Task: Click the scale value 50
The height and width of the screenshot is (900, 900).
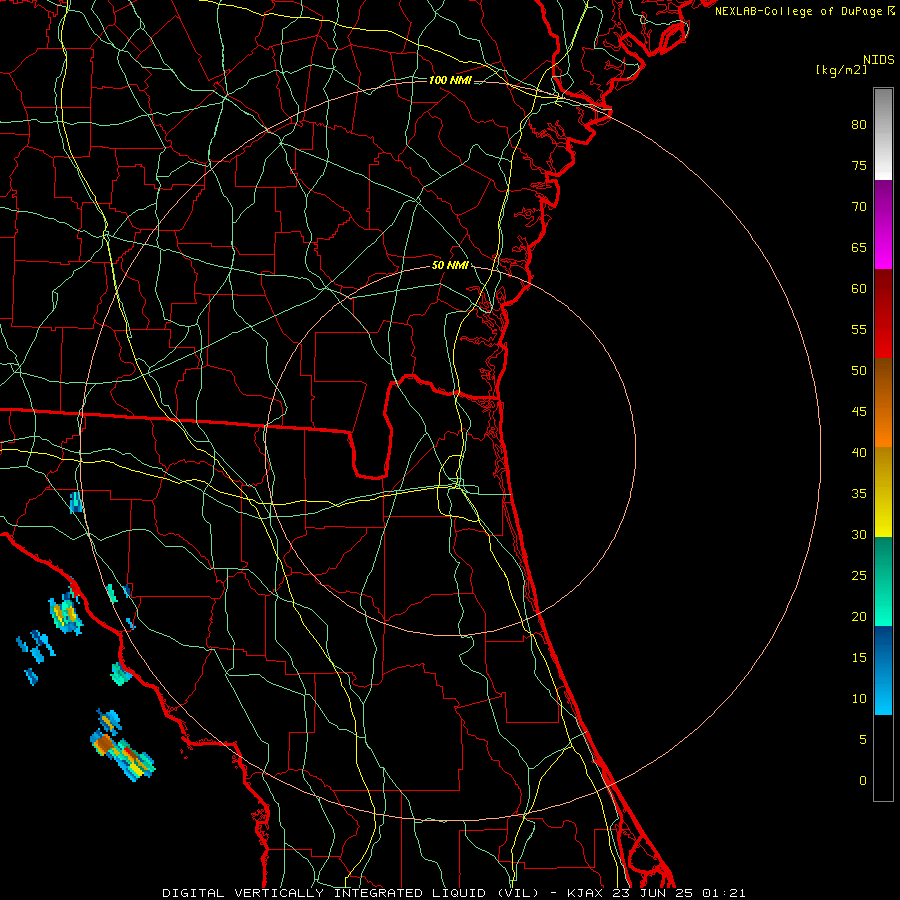Action: [x=859, y=371]
